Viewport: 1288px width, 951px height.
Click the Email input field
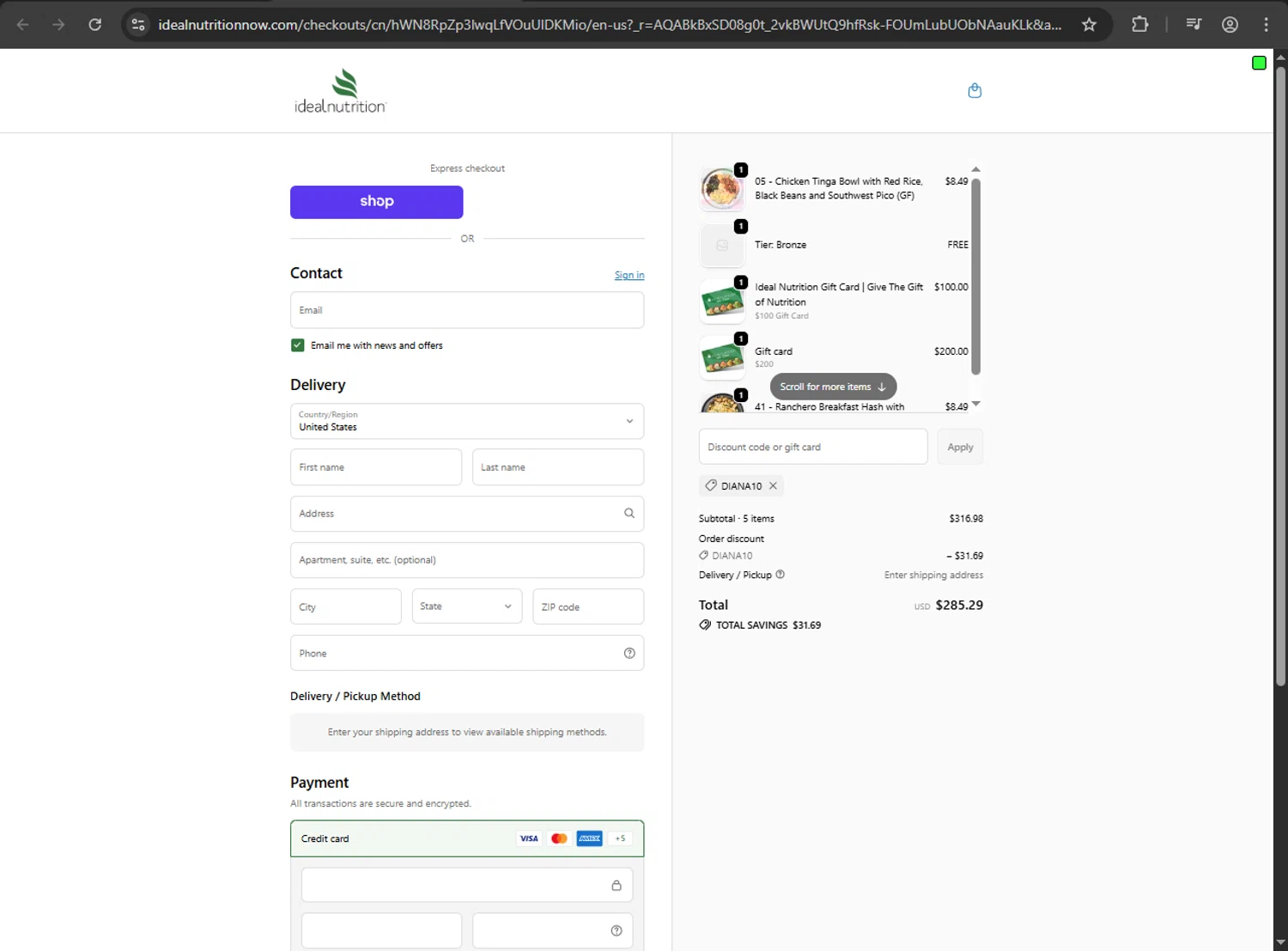pos(467,310)
